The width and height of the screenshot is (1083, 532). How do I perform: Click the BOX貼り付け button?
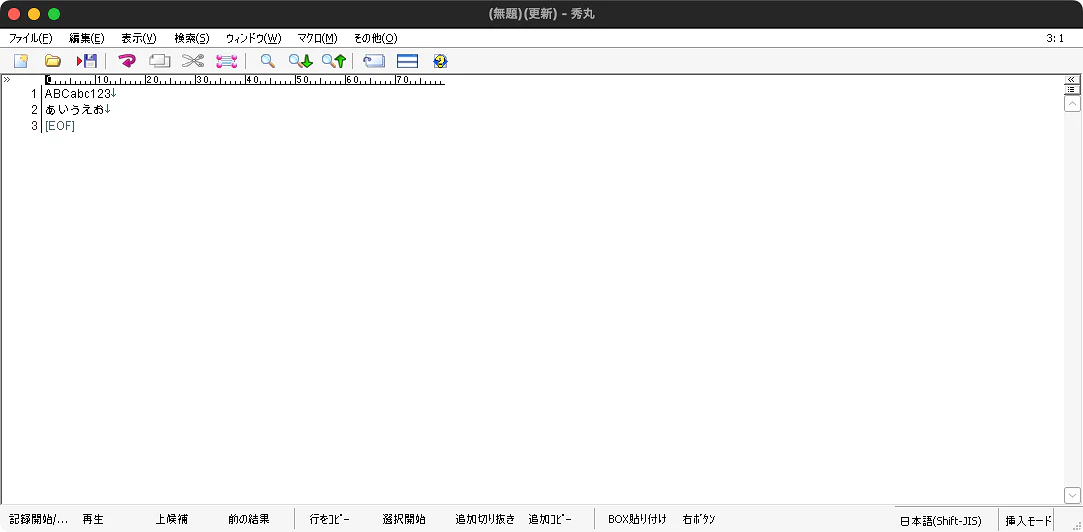pyautogui.click(x=637, y=520)
